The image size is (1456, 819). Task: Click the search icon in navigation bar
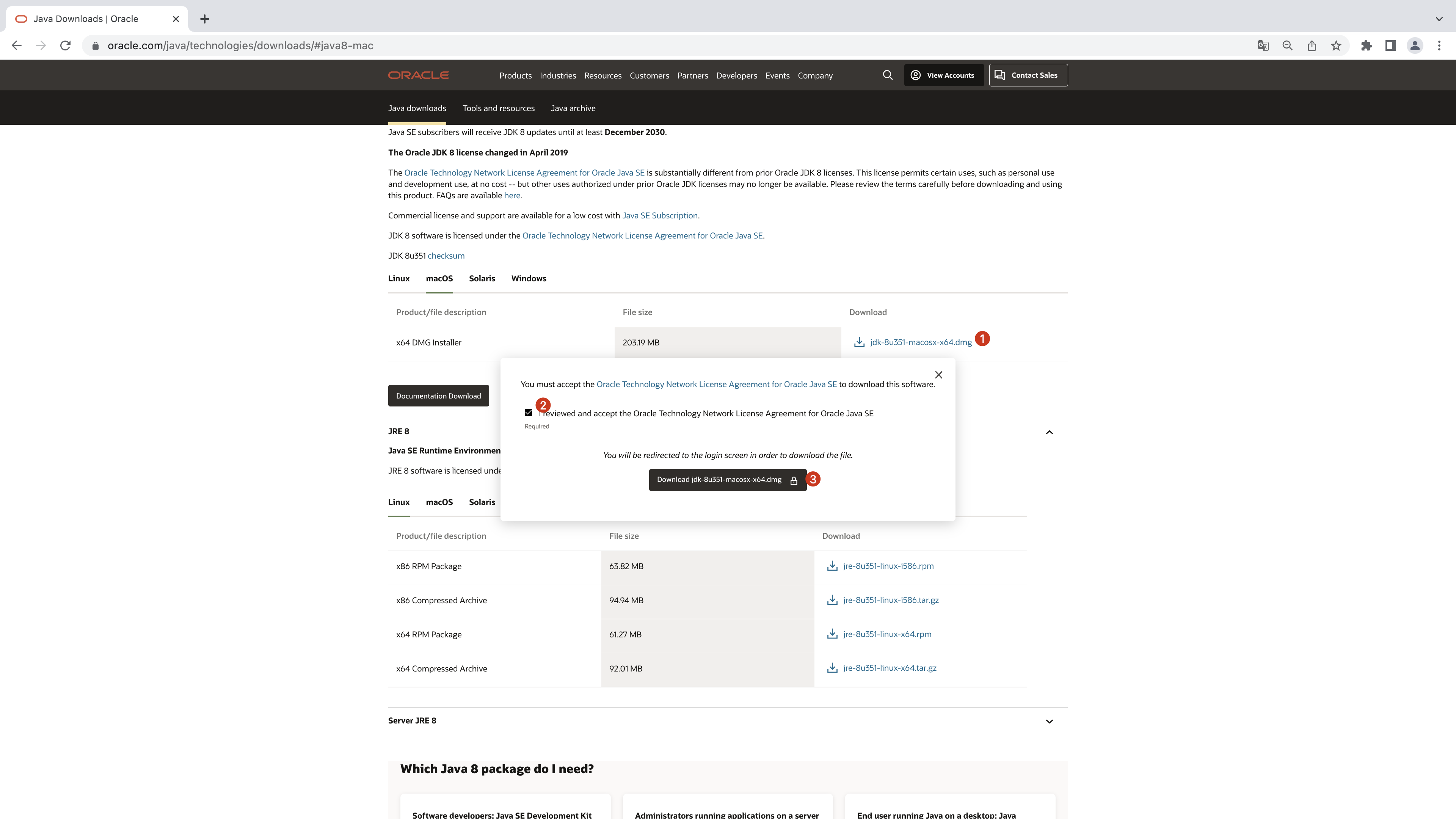887,75
